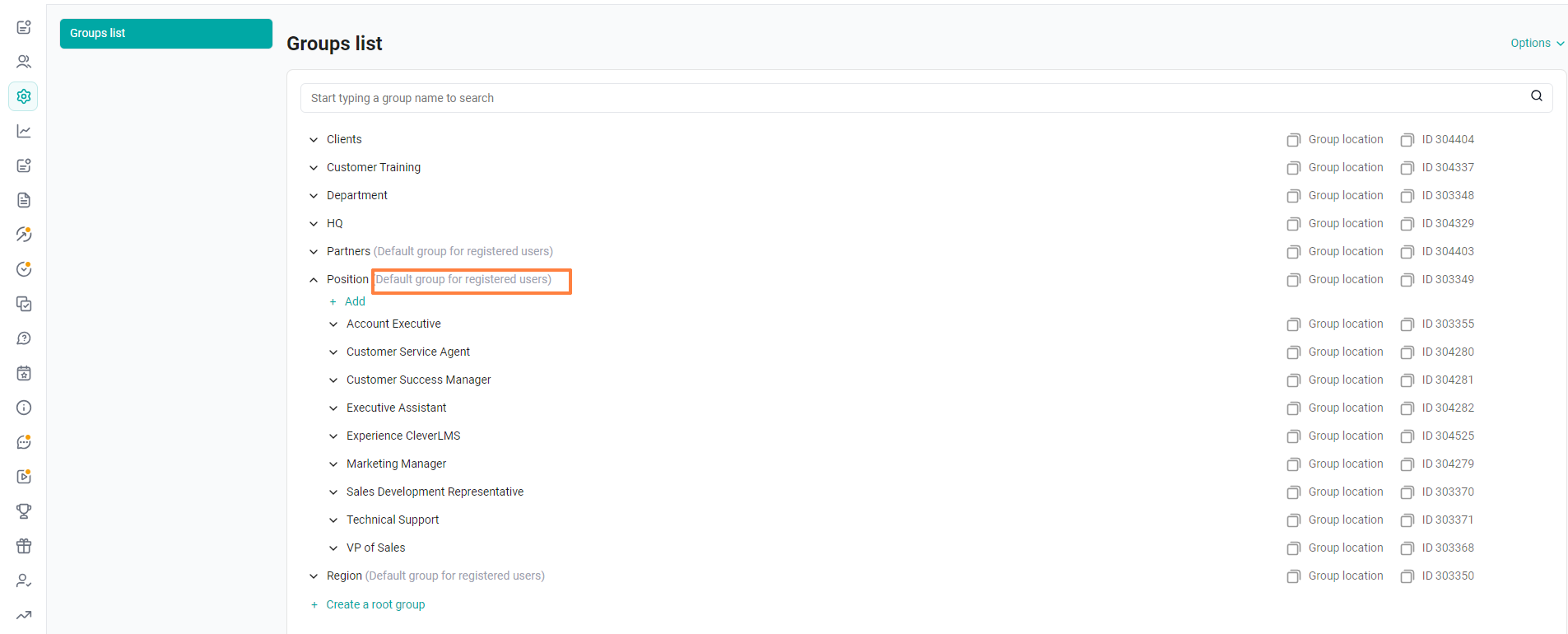Open the document page sidebar icon
1568x634 pixels.
(24, 200)
